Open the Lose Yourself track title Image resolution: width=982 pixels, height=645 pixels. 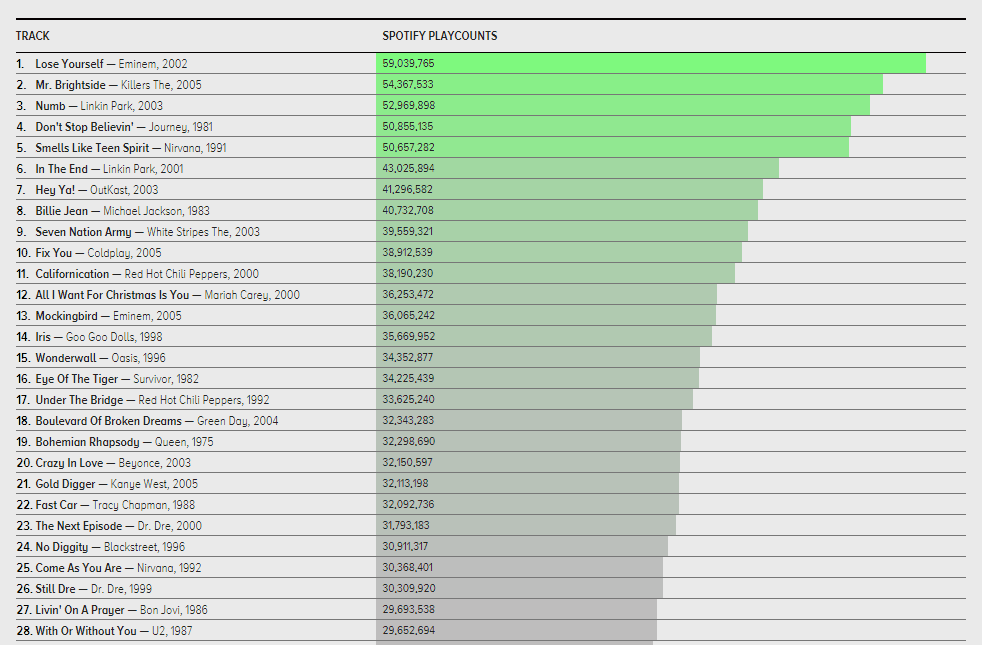click(69, 64)
